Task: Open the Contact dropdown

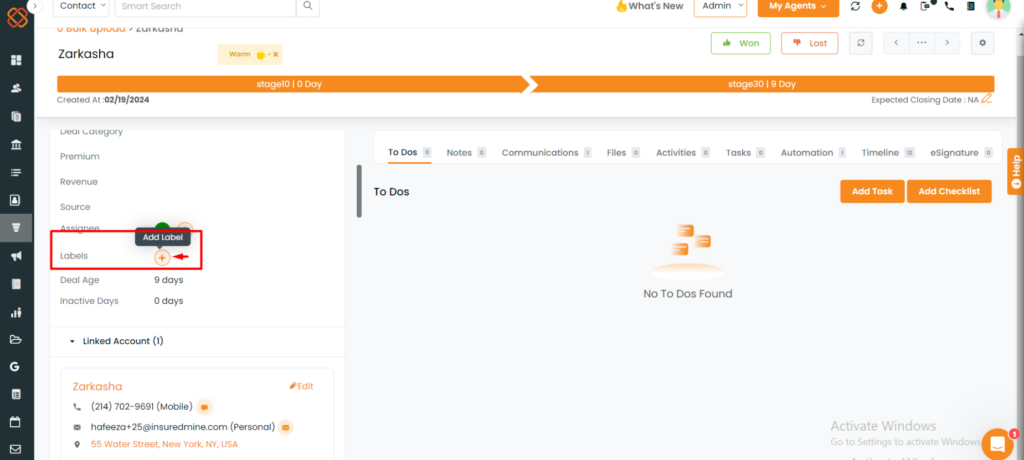Action: coord(81,6)
